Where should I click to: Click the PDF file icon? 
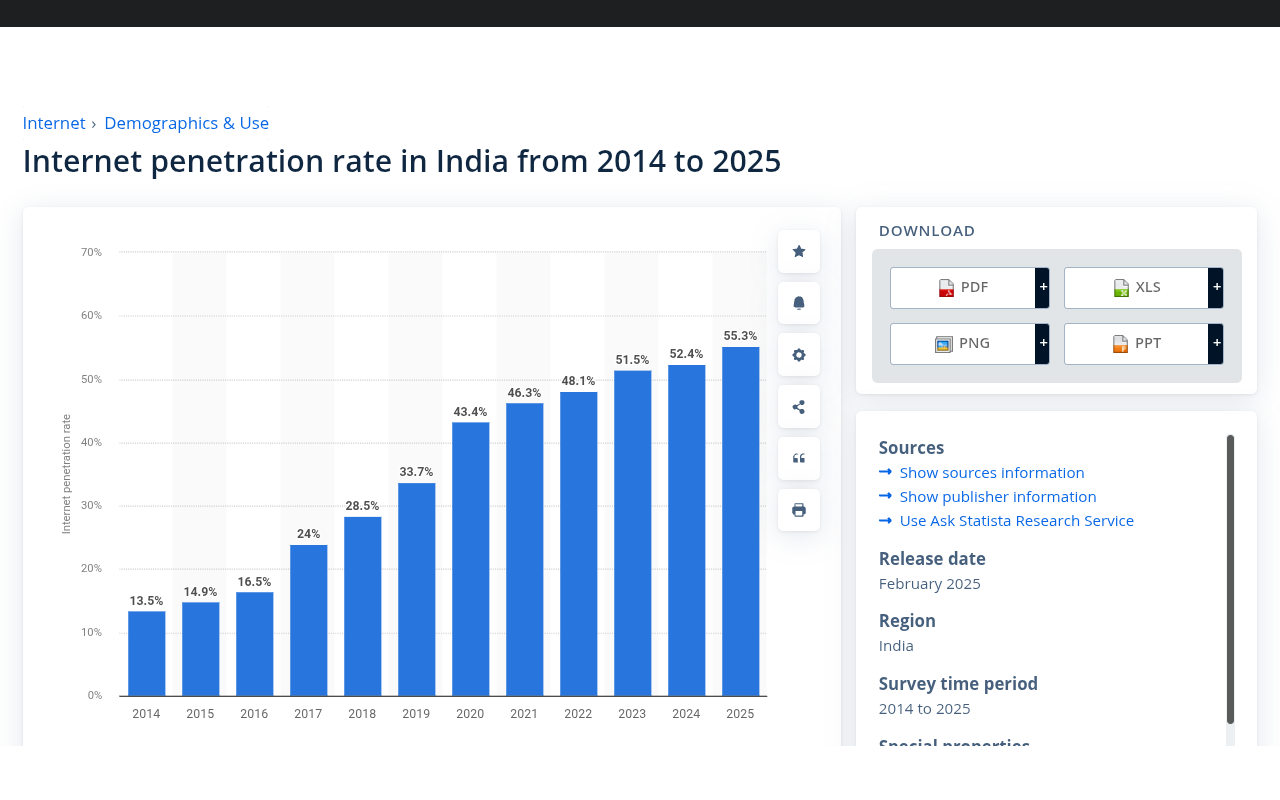[946, 288]
